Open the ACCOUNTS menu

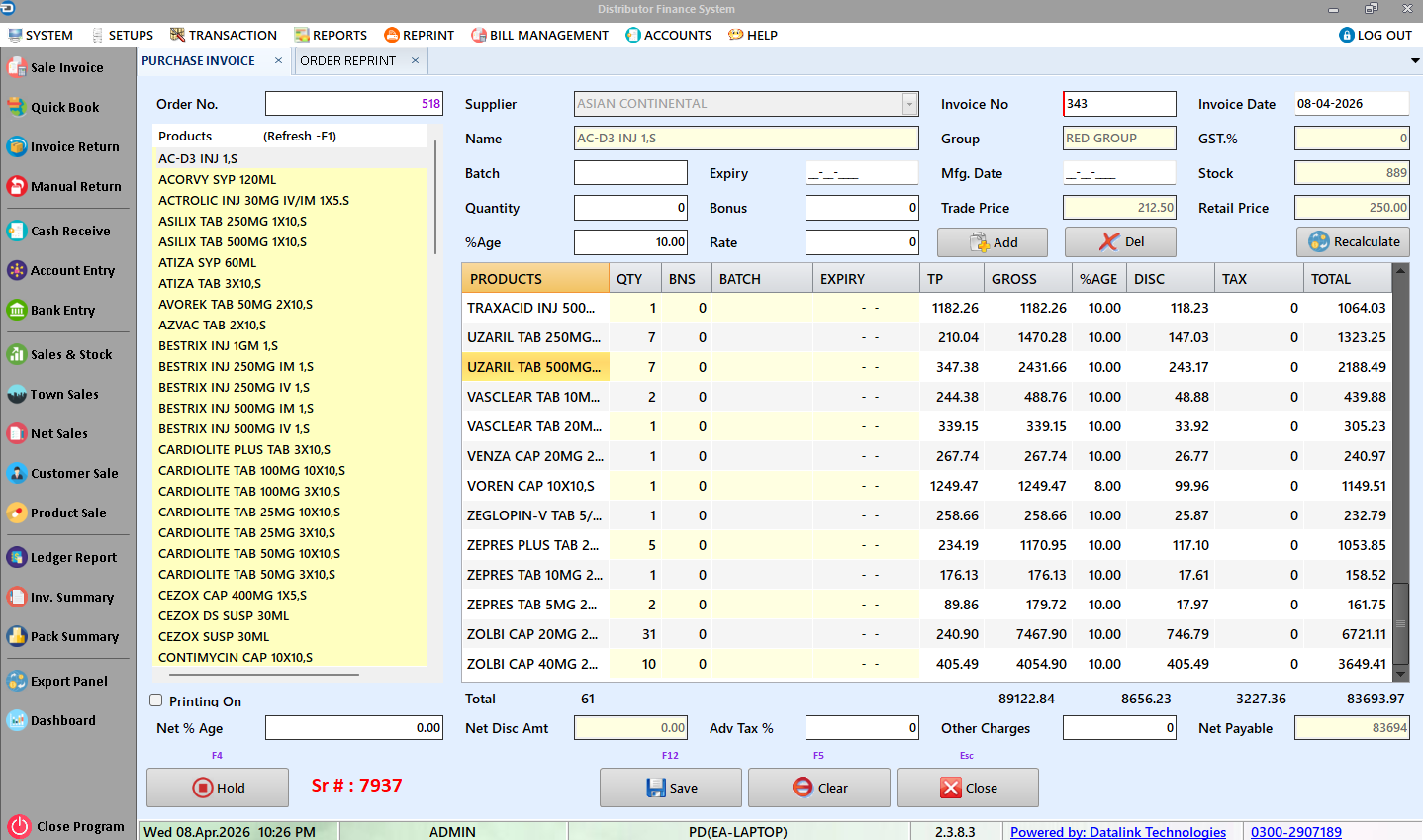668,35
